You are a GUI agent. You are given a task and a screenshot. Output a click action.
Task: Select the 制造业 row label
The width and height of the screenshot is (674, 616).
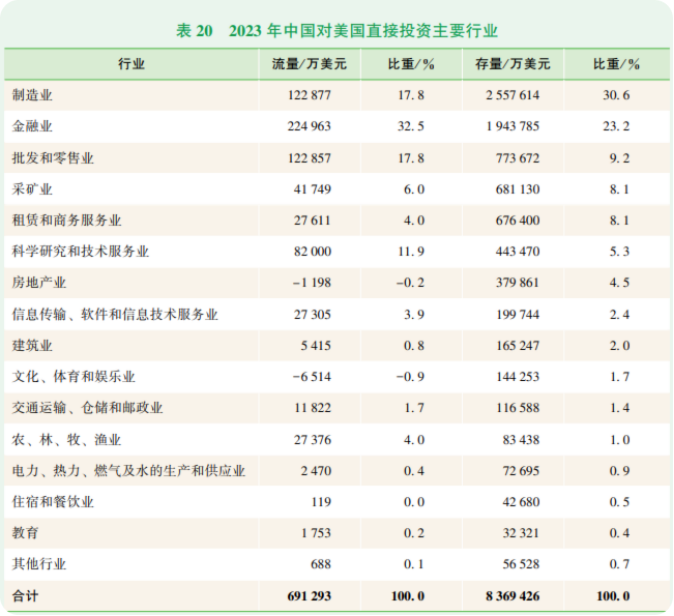point(32,95)
